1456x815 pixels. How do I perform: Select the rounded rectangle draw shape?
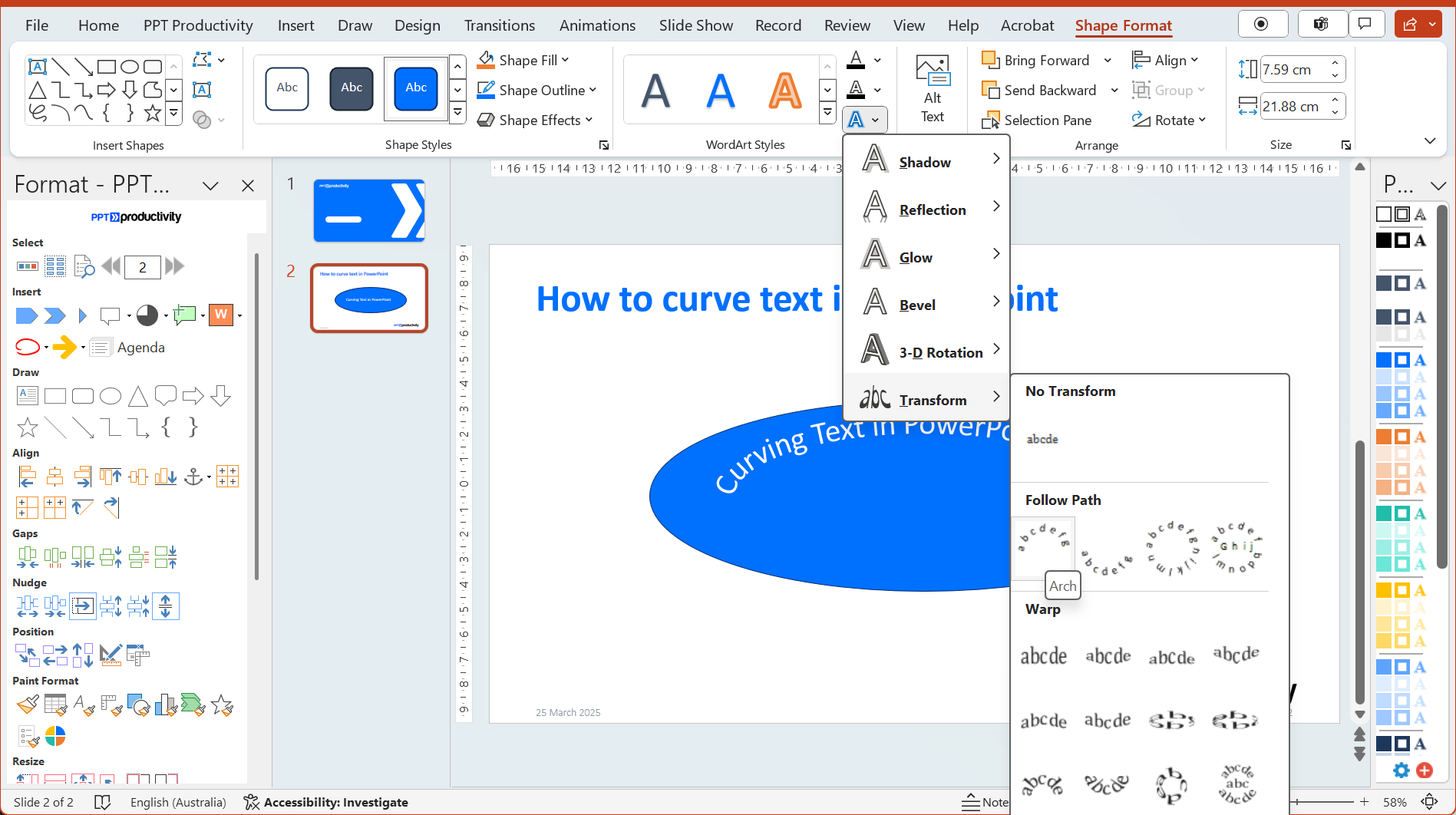(83, 396)
